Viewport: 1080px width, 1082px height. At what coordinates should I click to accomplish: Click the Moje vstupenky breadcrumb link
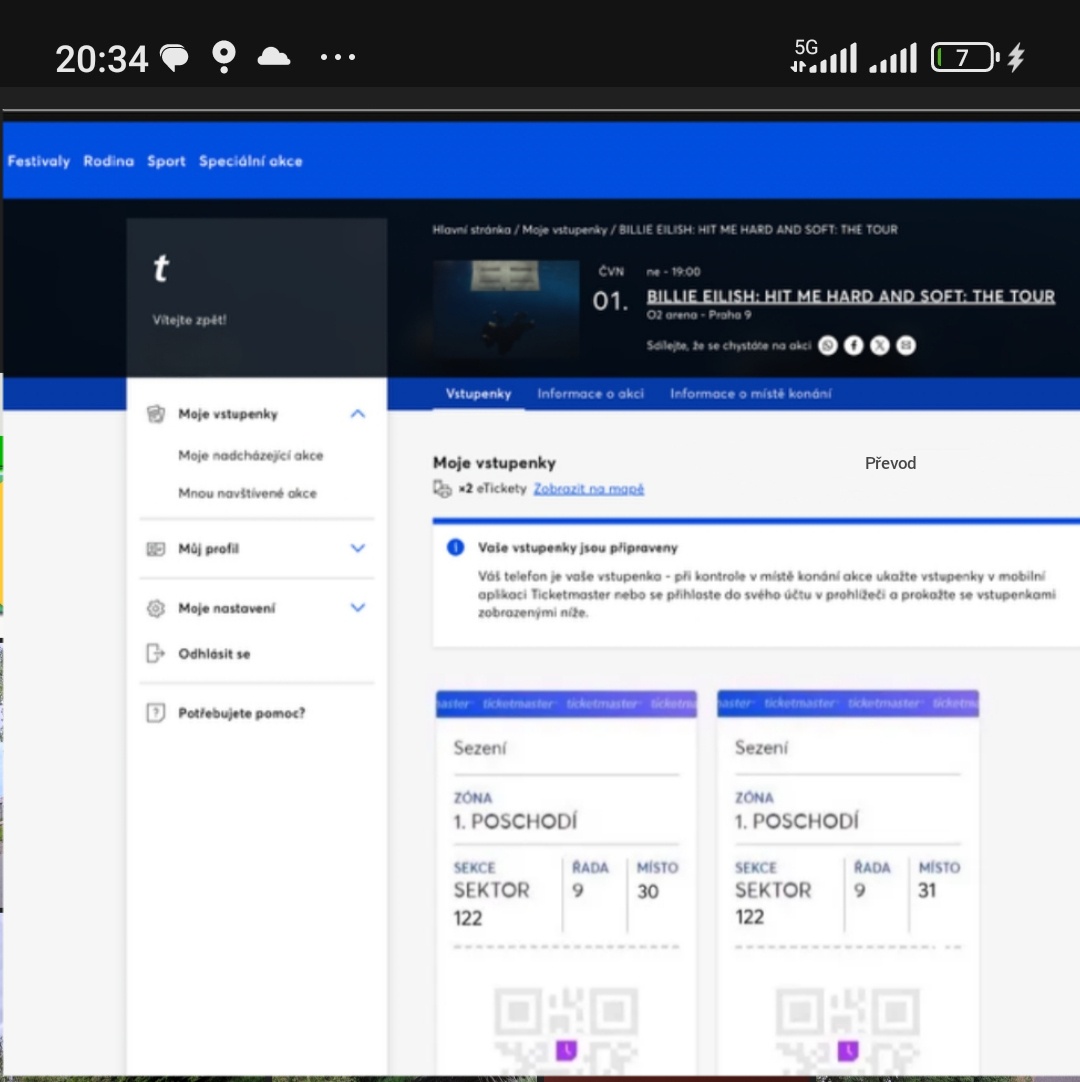tap(564, 229)
